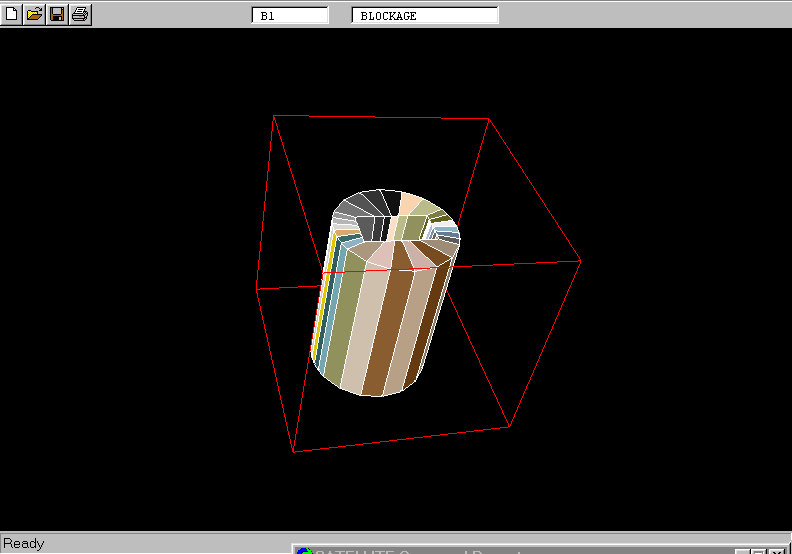Print the view with the printer icon

pos(80,14)
